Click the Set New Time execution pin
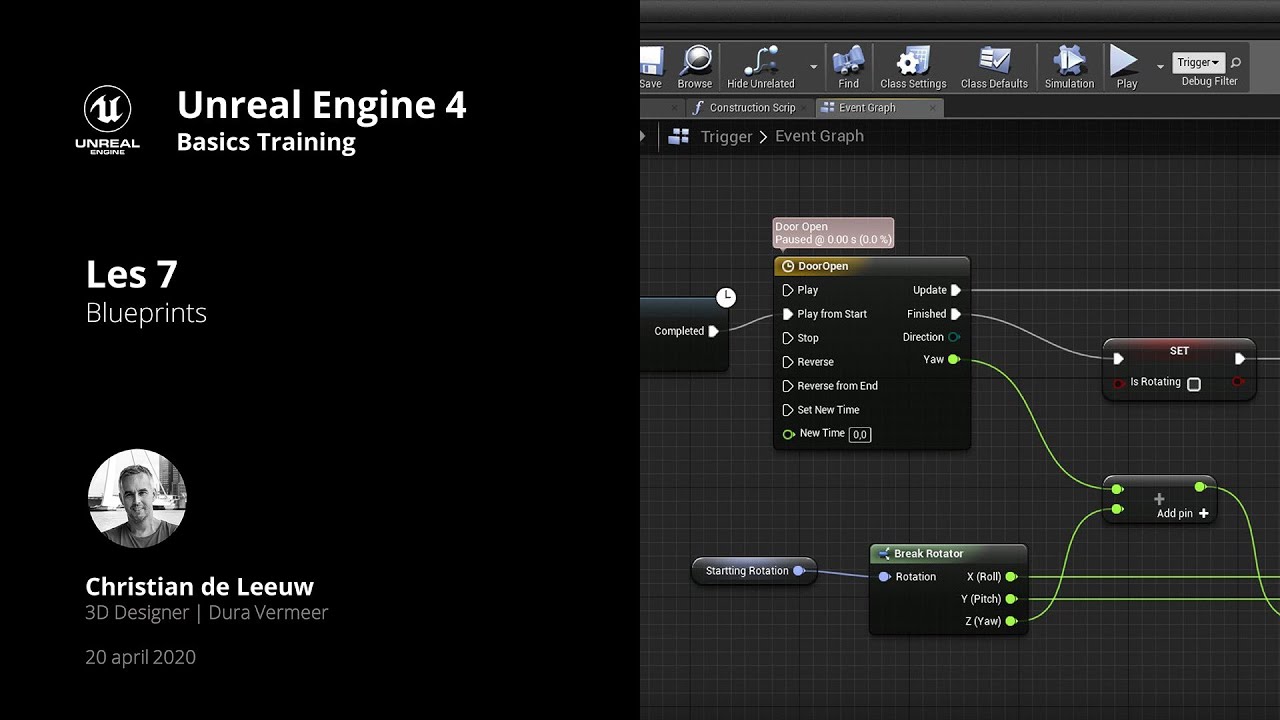The image size is (1280, 720). [788, 410]
